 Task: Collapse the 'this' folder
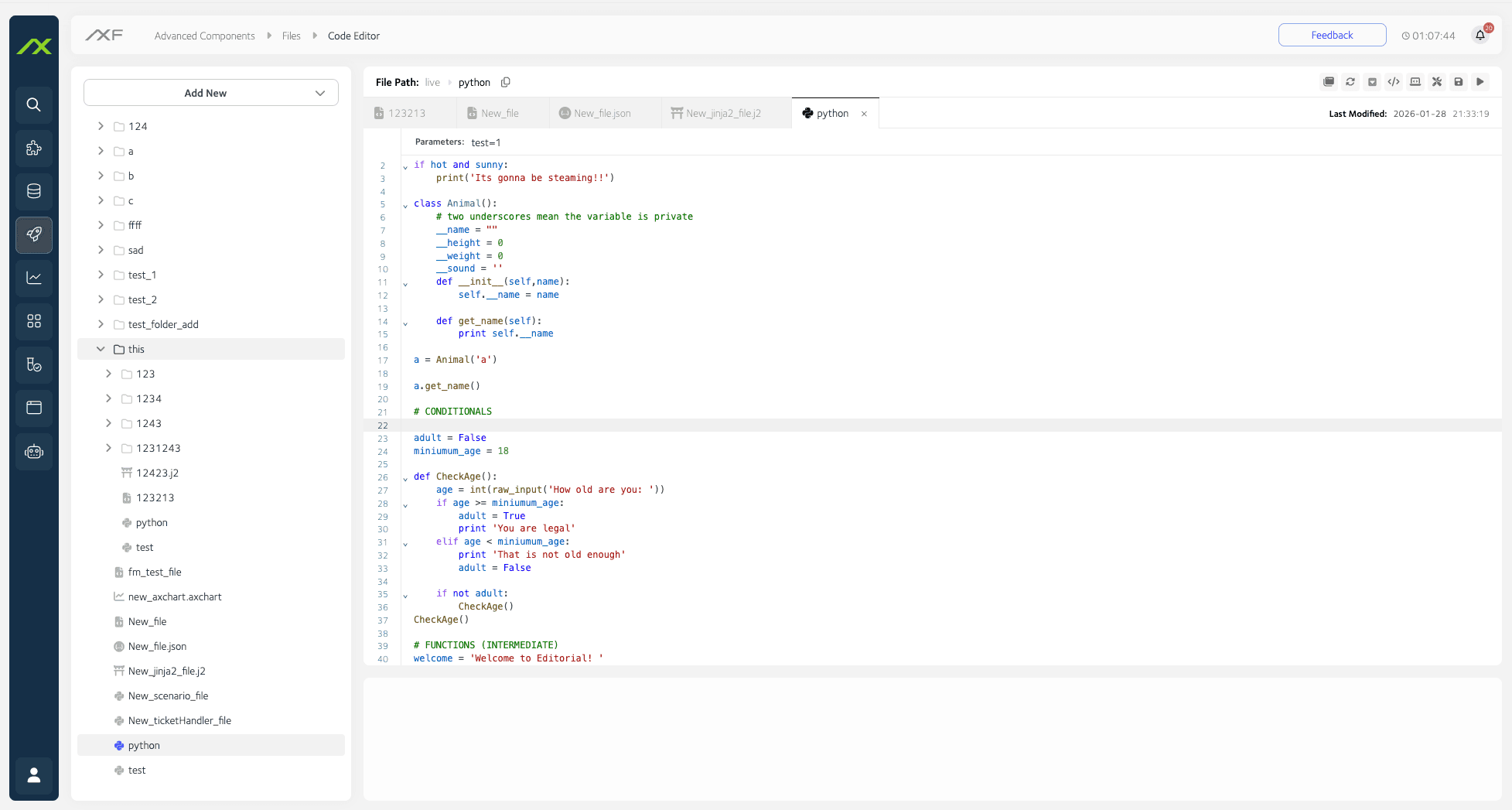pos(101,349)
